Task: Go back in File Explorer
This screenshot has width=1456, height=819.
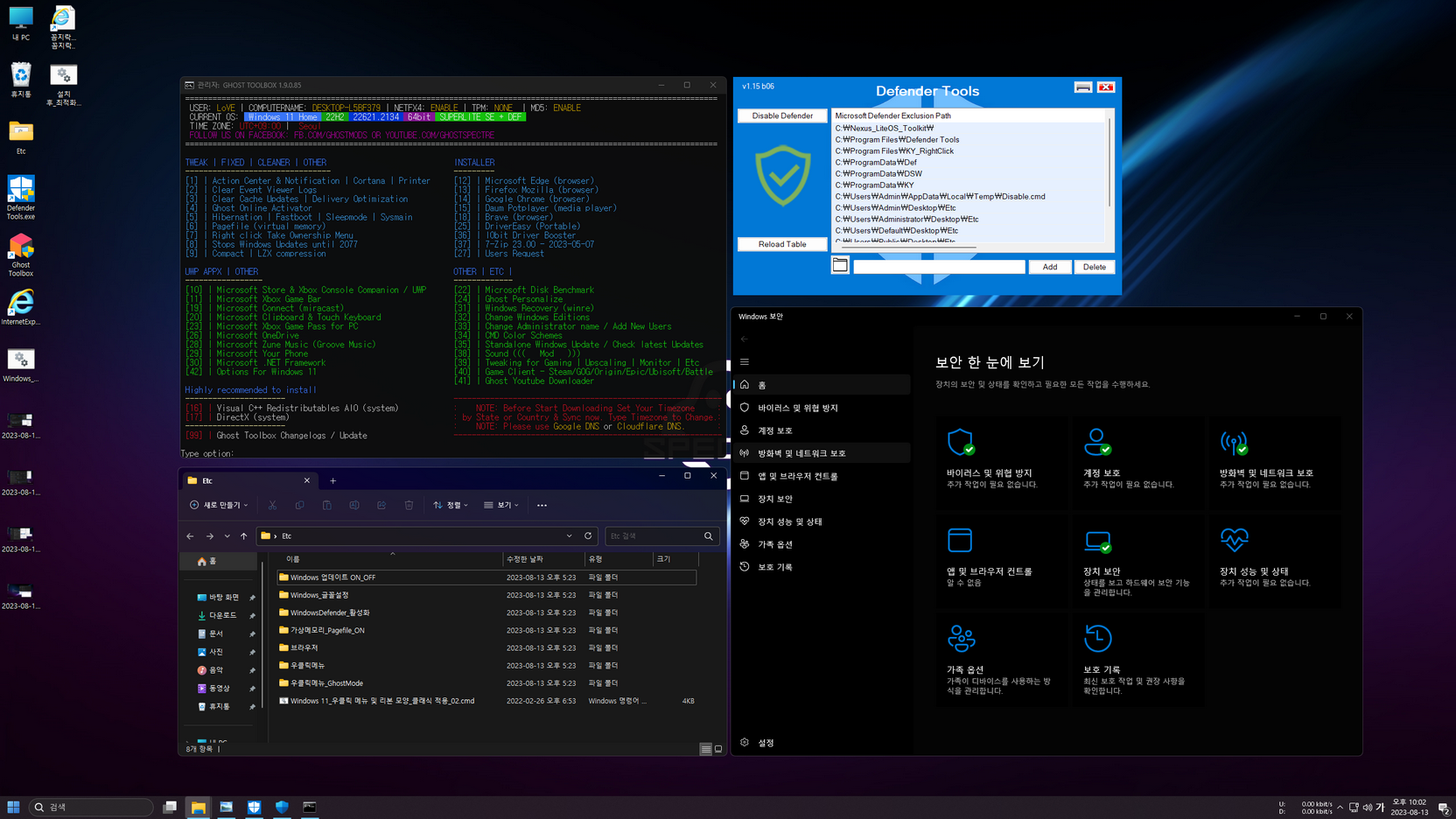Action: tap(190, 535)
